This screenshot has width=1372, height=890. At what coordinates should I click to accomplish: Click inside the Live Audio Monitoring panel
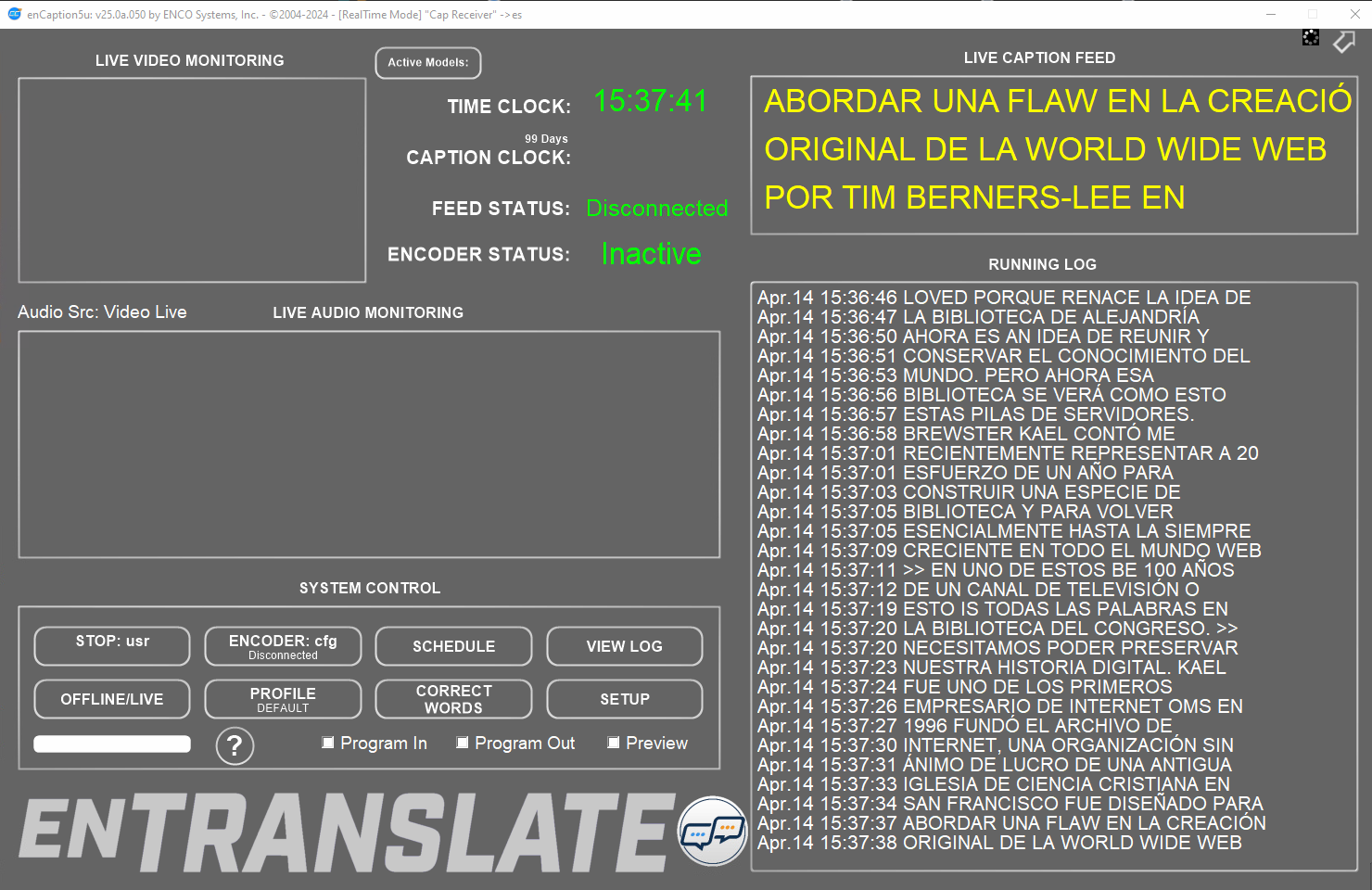point(369,445)
